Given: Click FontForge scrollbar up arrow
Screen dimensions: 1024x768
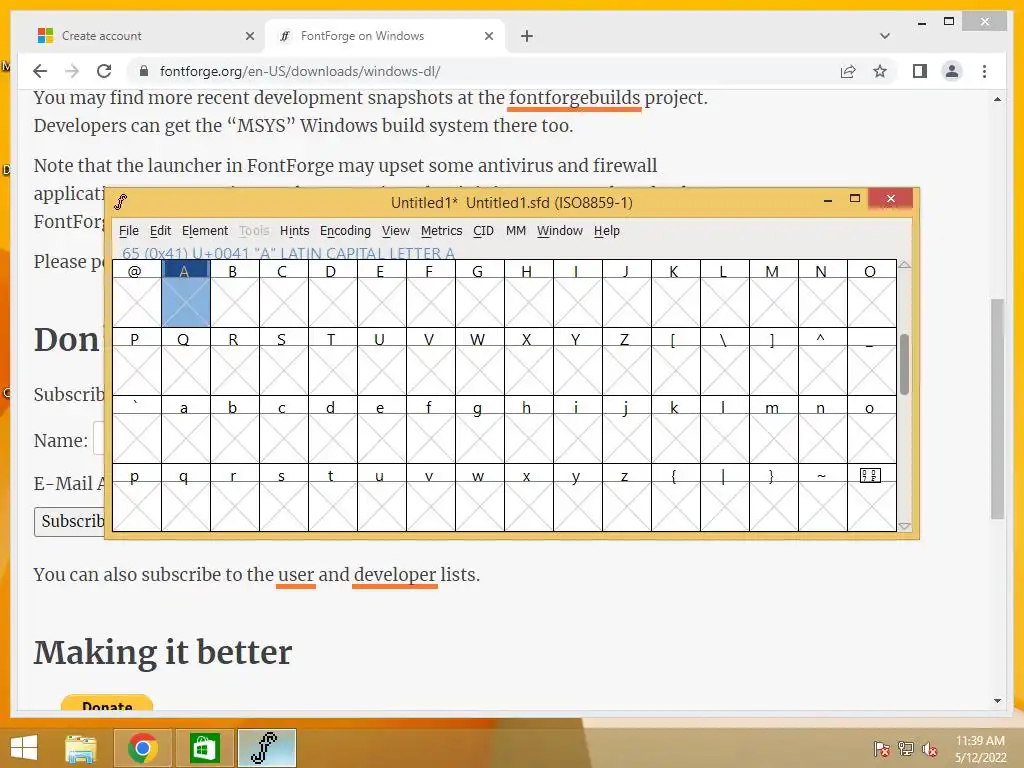Looking at the screenshot, I should click(904, 265).
